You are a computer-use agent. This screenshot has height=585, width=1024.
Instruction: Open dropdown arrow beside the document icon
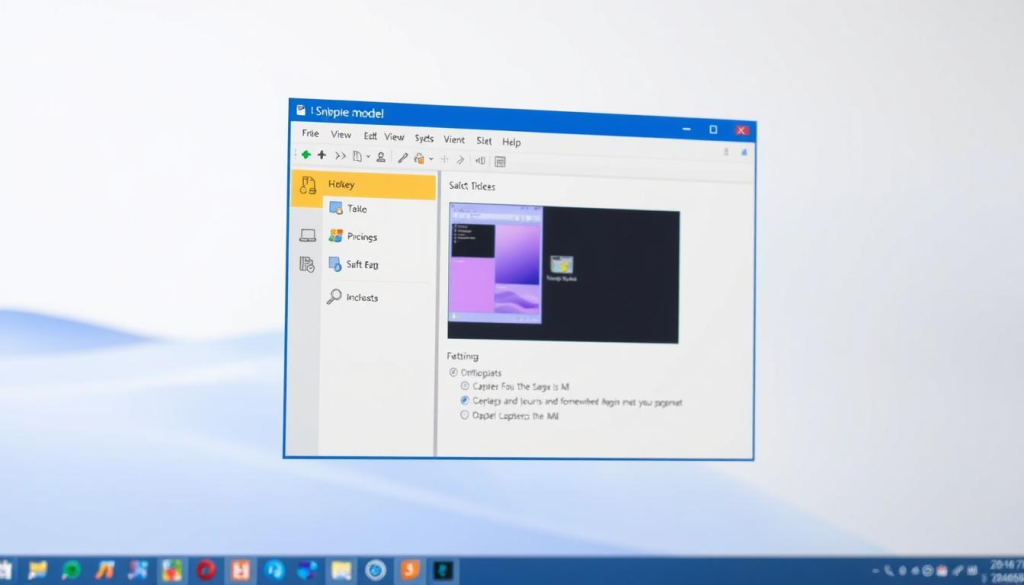[x=368, y=157]
